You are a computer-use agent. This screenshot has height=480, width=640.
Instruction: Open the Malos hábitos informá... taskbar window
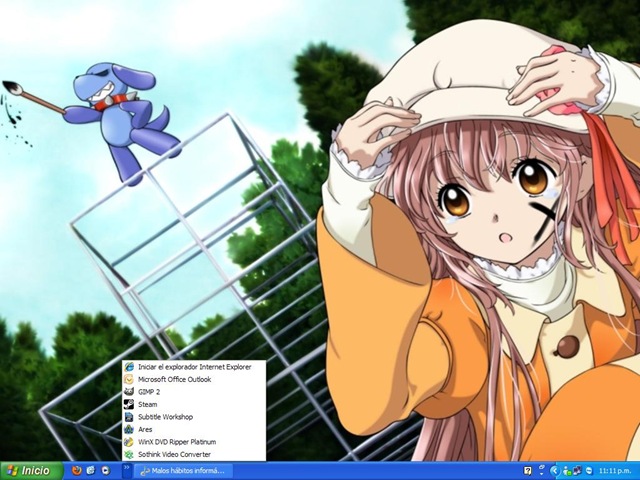[183, 471]
